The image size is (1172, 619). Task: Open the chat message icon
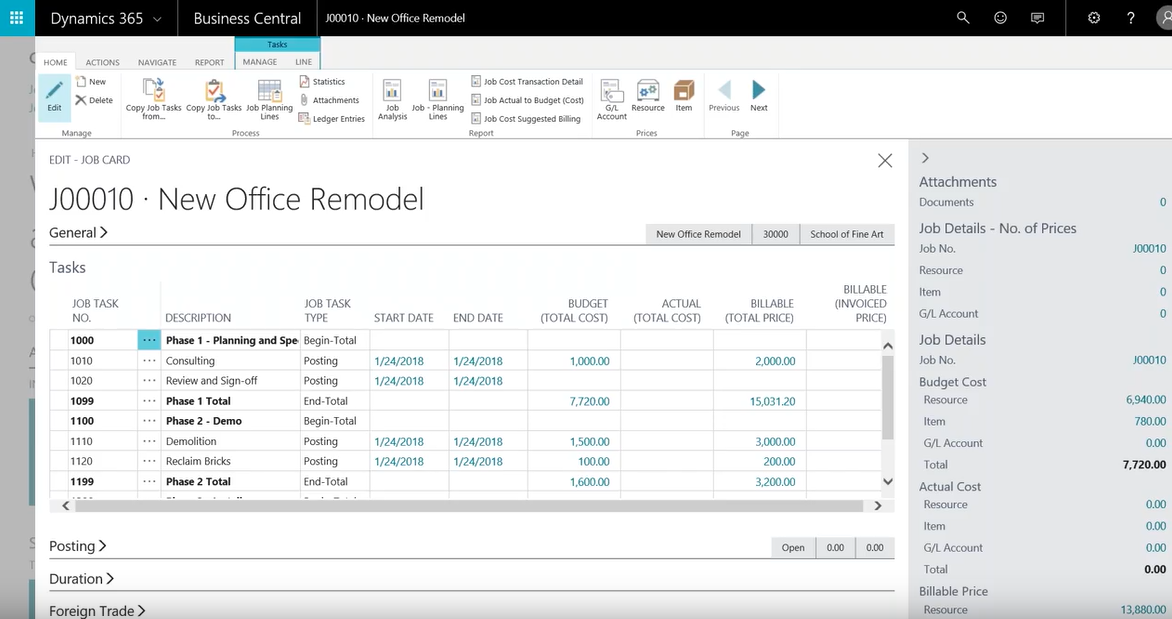pyautogui.click(x=1037, y=17)
